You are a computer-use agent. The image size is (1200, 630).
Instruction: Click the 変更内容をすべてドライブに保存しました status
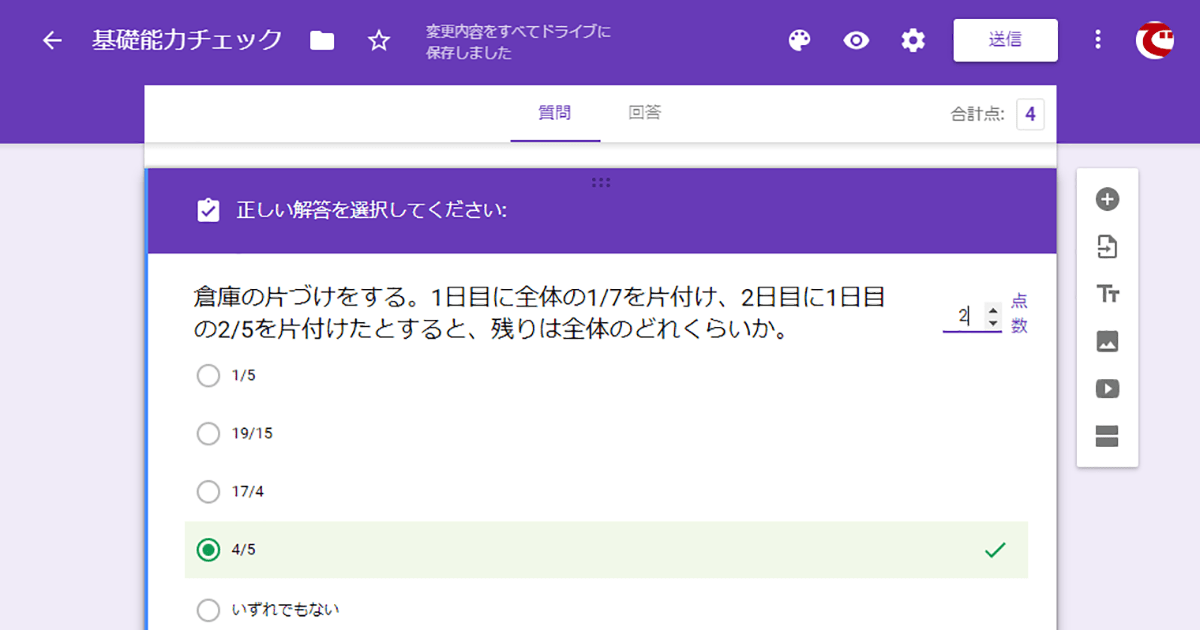click(x=518, y=43)
